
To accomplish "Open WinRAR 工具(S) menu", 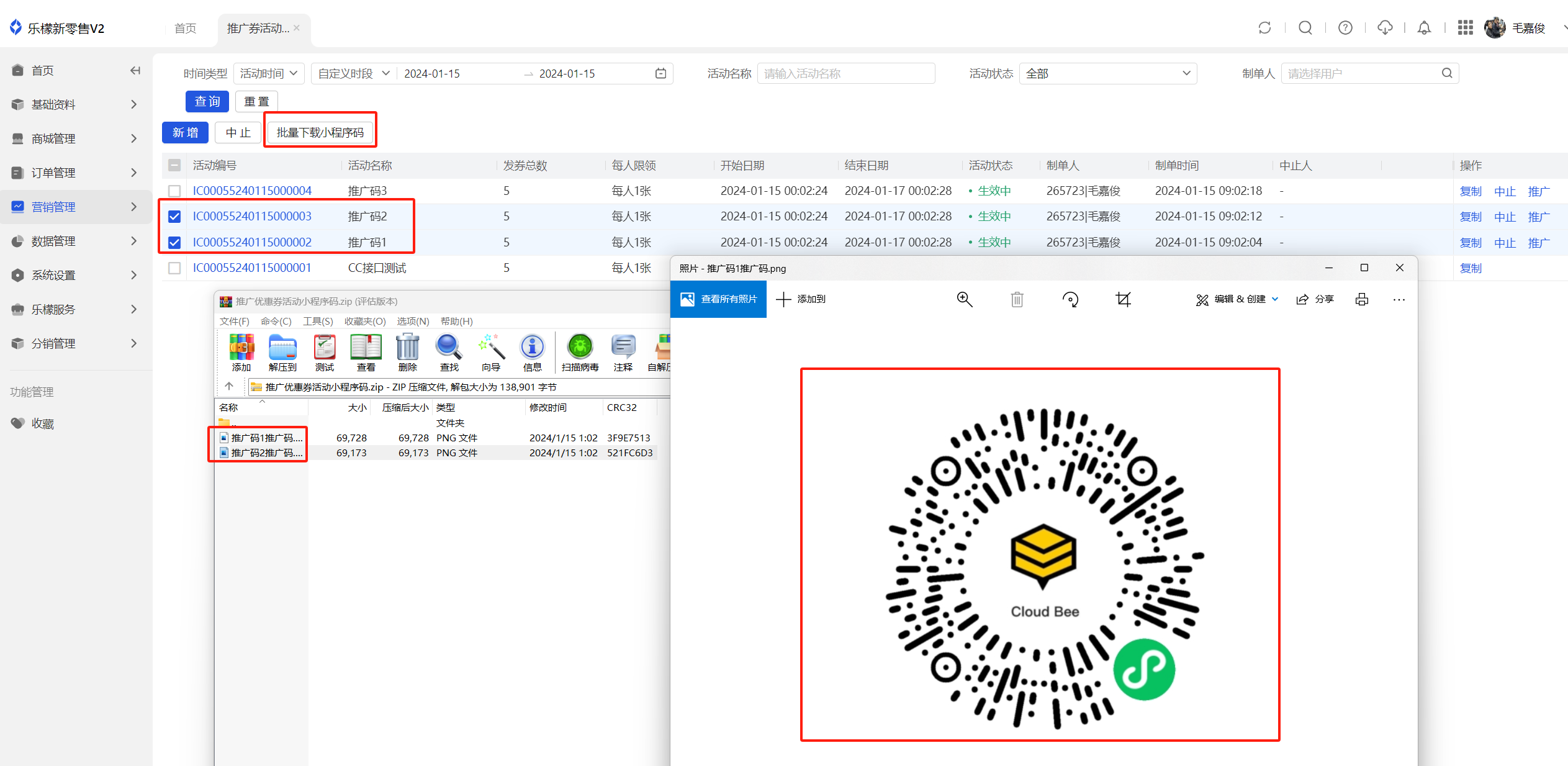I will pyautogui.click(x=318, y=321).
